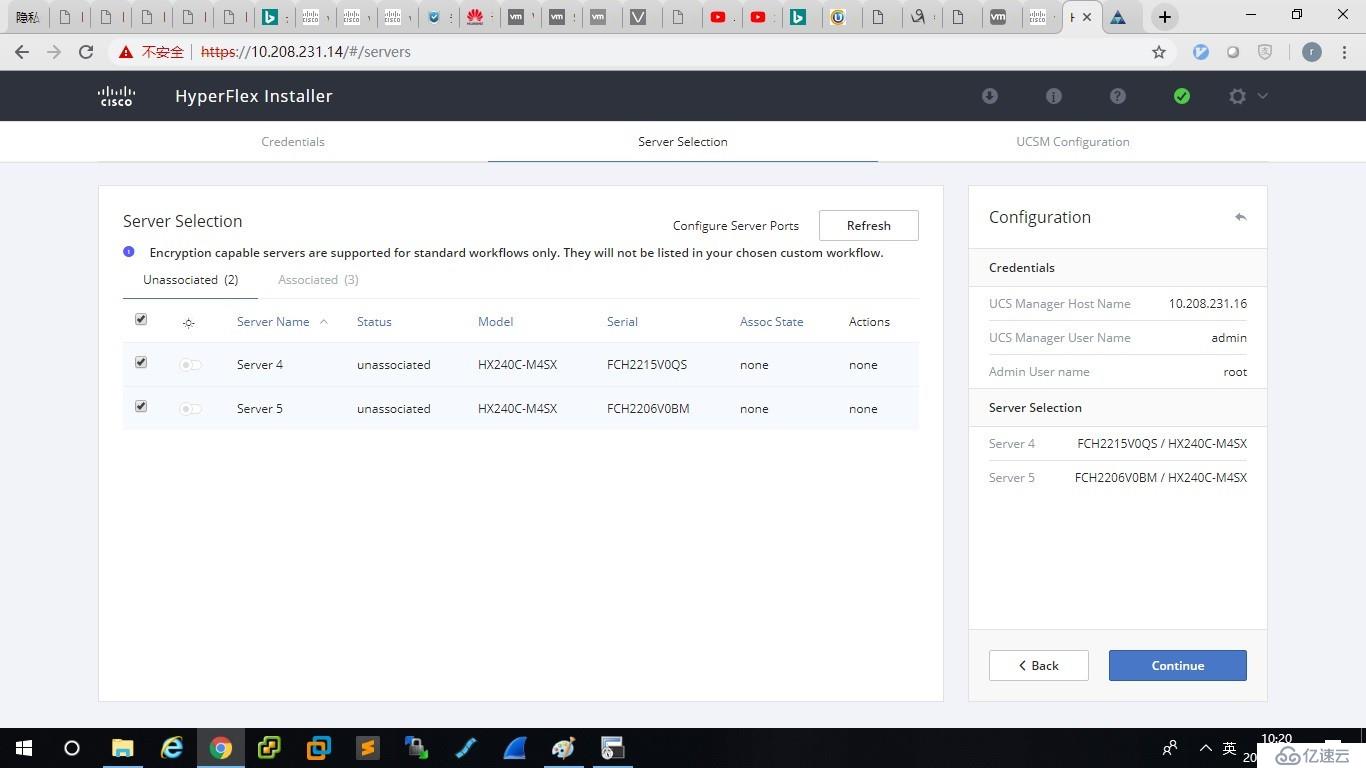Click the not-secure warning triangle
This screenshot has width=1366, height=768.
tap(126, 52)
